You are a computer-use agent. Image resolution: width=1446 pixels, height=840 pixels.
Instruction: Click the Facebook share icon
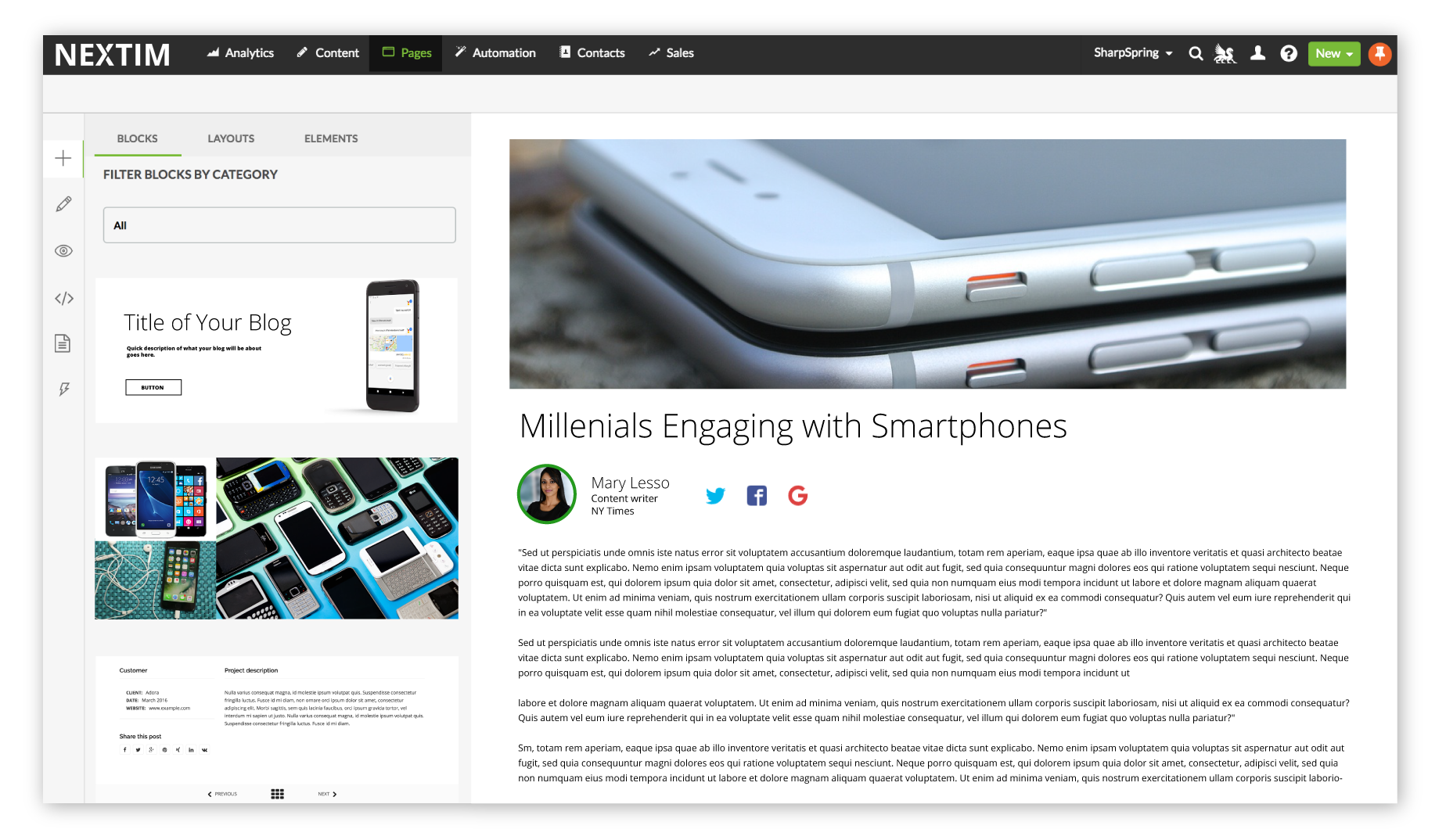[x=757, y=495]
